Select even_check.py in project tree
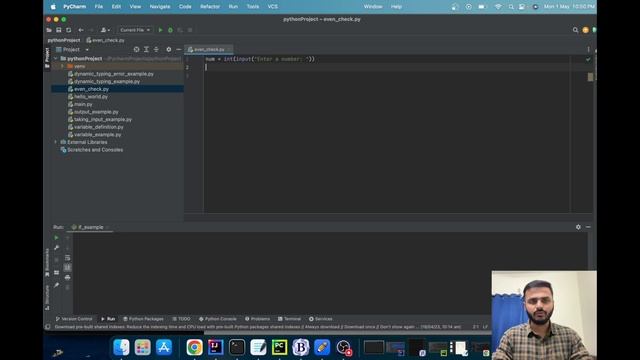This screenshot has width=640, height=360. coord(91,89)
